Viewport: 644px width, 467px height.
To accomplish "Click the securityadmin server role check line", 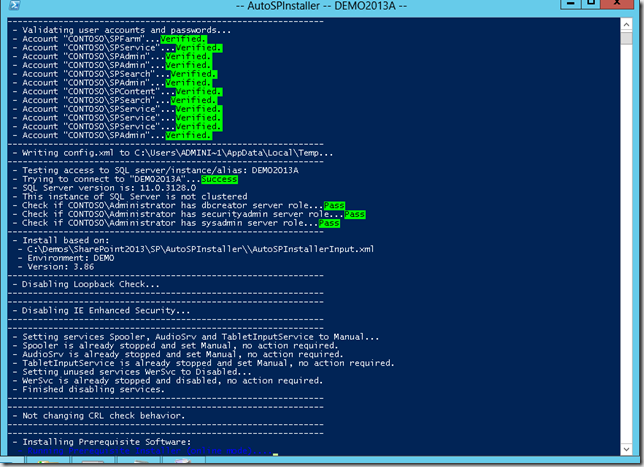I will [x=189, y=214].
